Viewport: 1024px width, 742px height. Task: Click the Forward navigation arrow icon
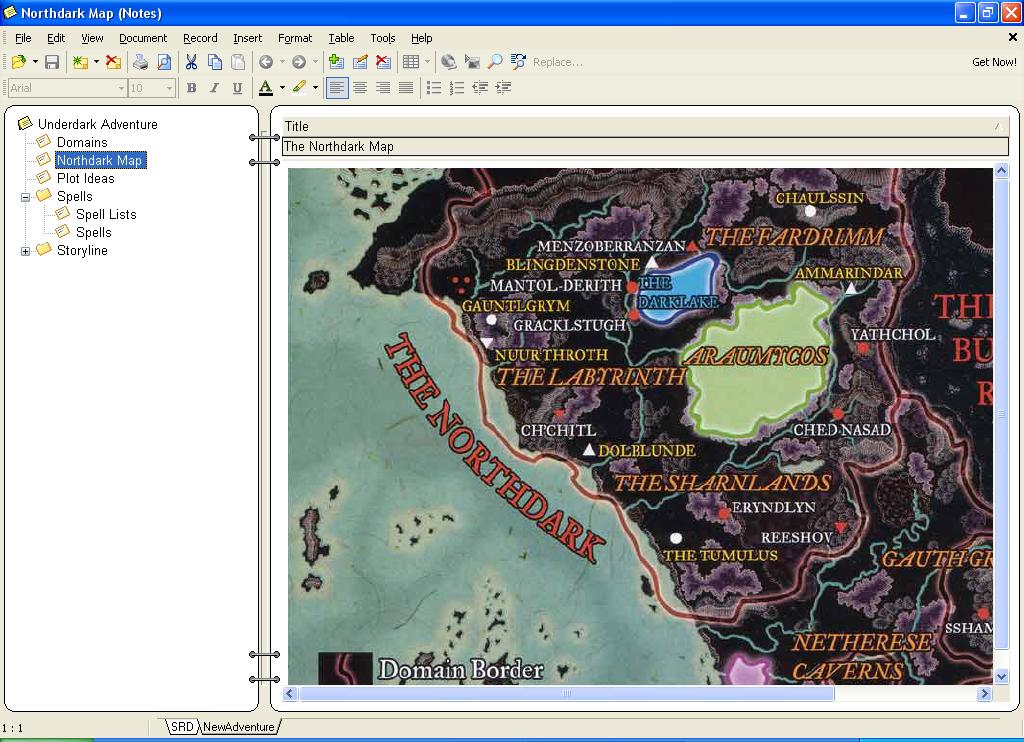pyautogui.click(x=298, y=62)
